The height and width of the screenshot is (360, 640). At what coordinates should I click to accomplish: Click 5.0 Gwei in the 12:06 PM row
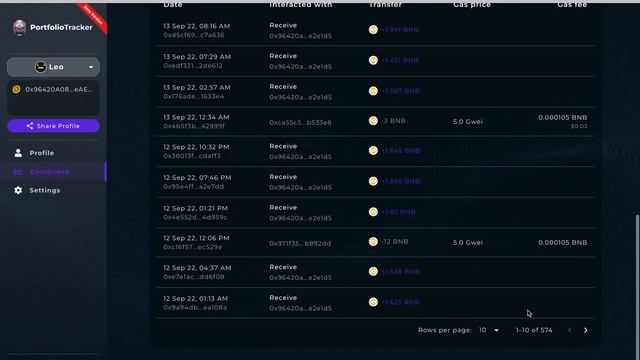pos(468,242)
